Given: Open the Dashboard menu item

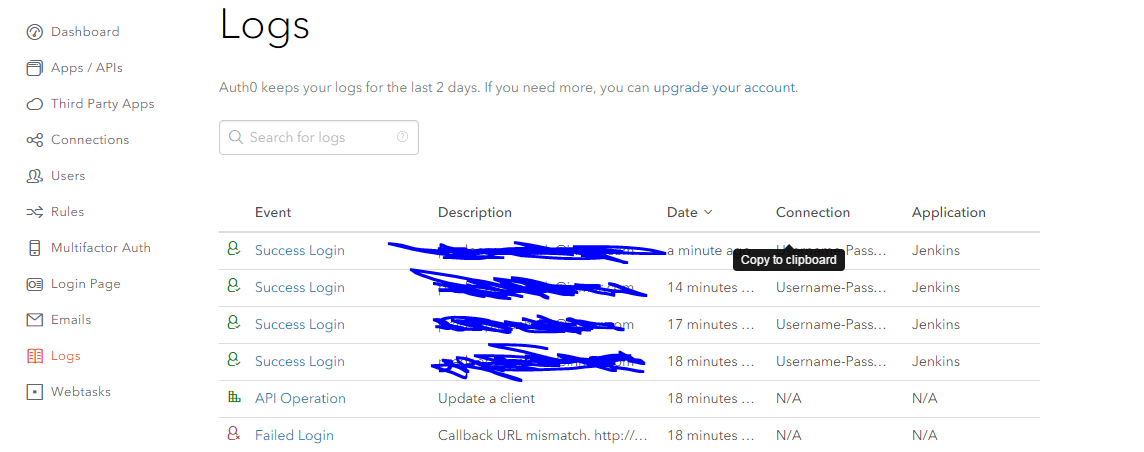Looking at the screenshot, I should pyautogui.click(x=85, y=32).
